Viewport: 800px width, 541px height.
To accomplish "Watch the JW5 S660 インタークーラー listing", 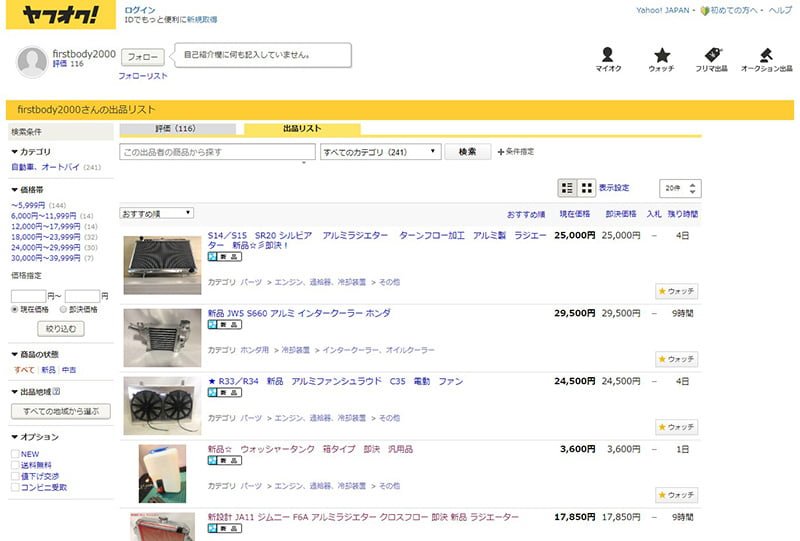I will (677, 359).
